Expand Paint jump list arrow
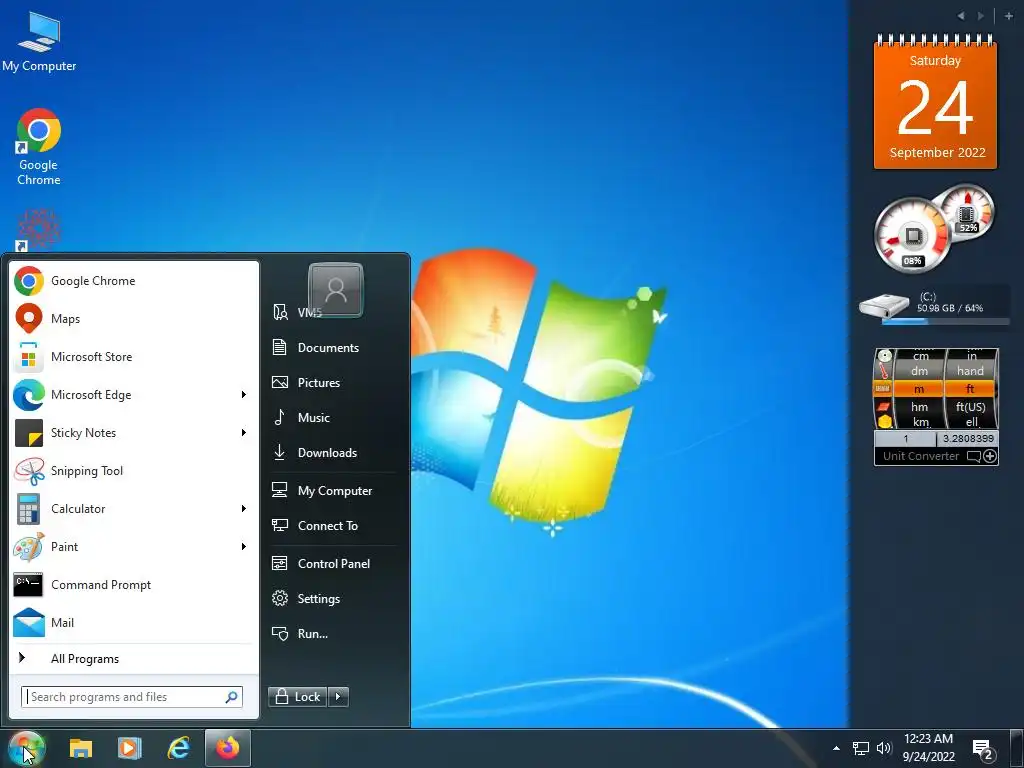This screenshot has width=1024, height=768. [x=244, y=546]
